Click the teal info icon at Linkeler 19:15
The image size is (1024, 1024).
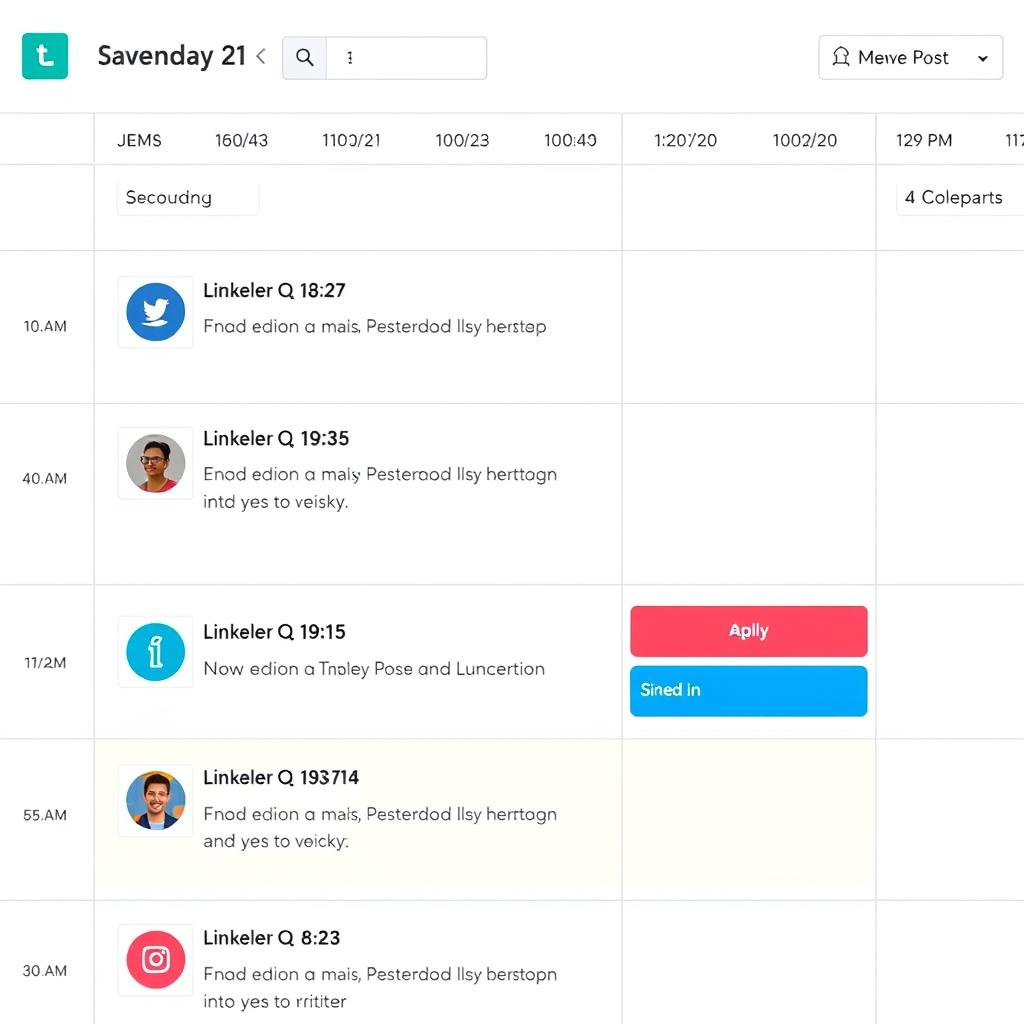(x=156, y=652)
